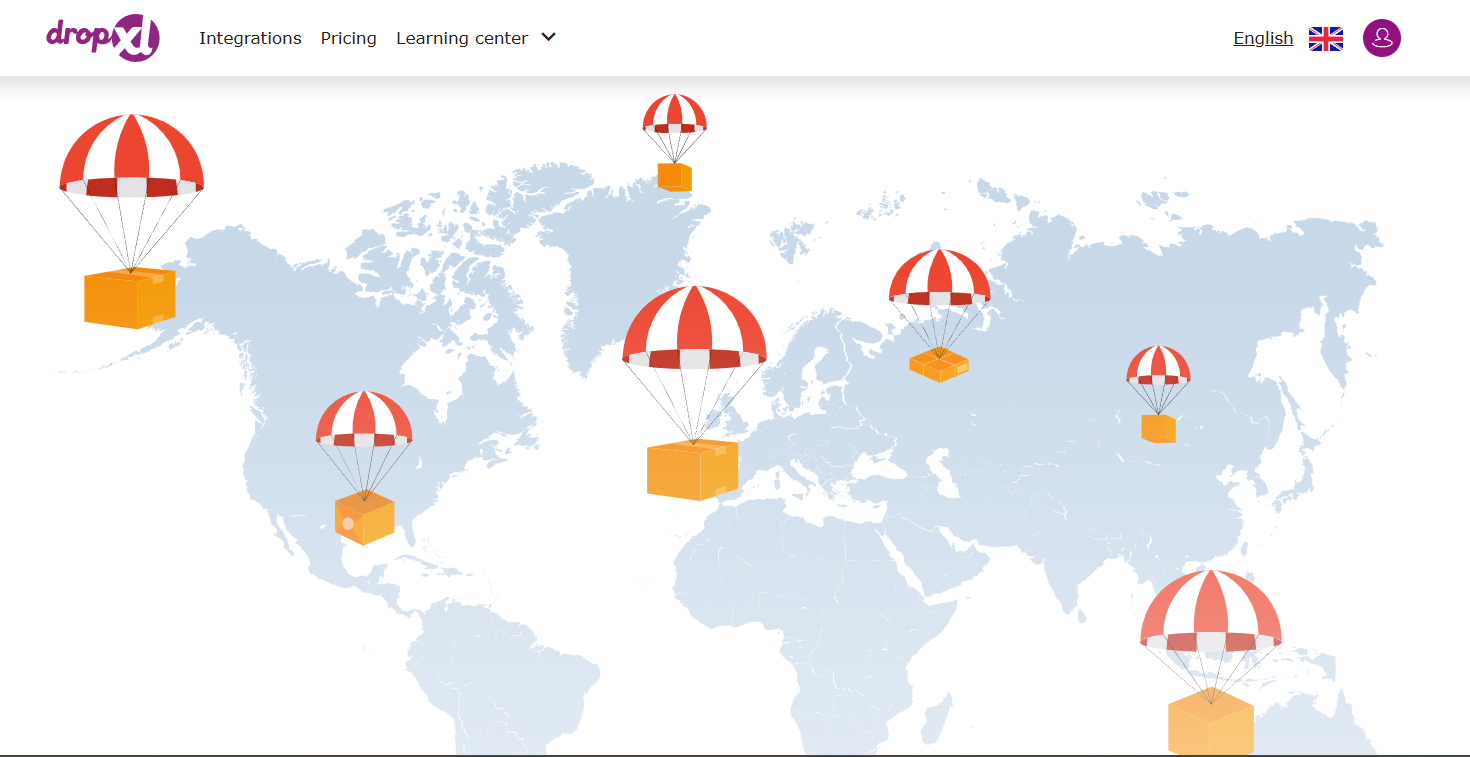
Task: Open the Integrations page
Action: (x=250, y=38)
